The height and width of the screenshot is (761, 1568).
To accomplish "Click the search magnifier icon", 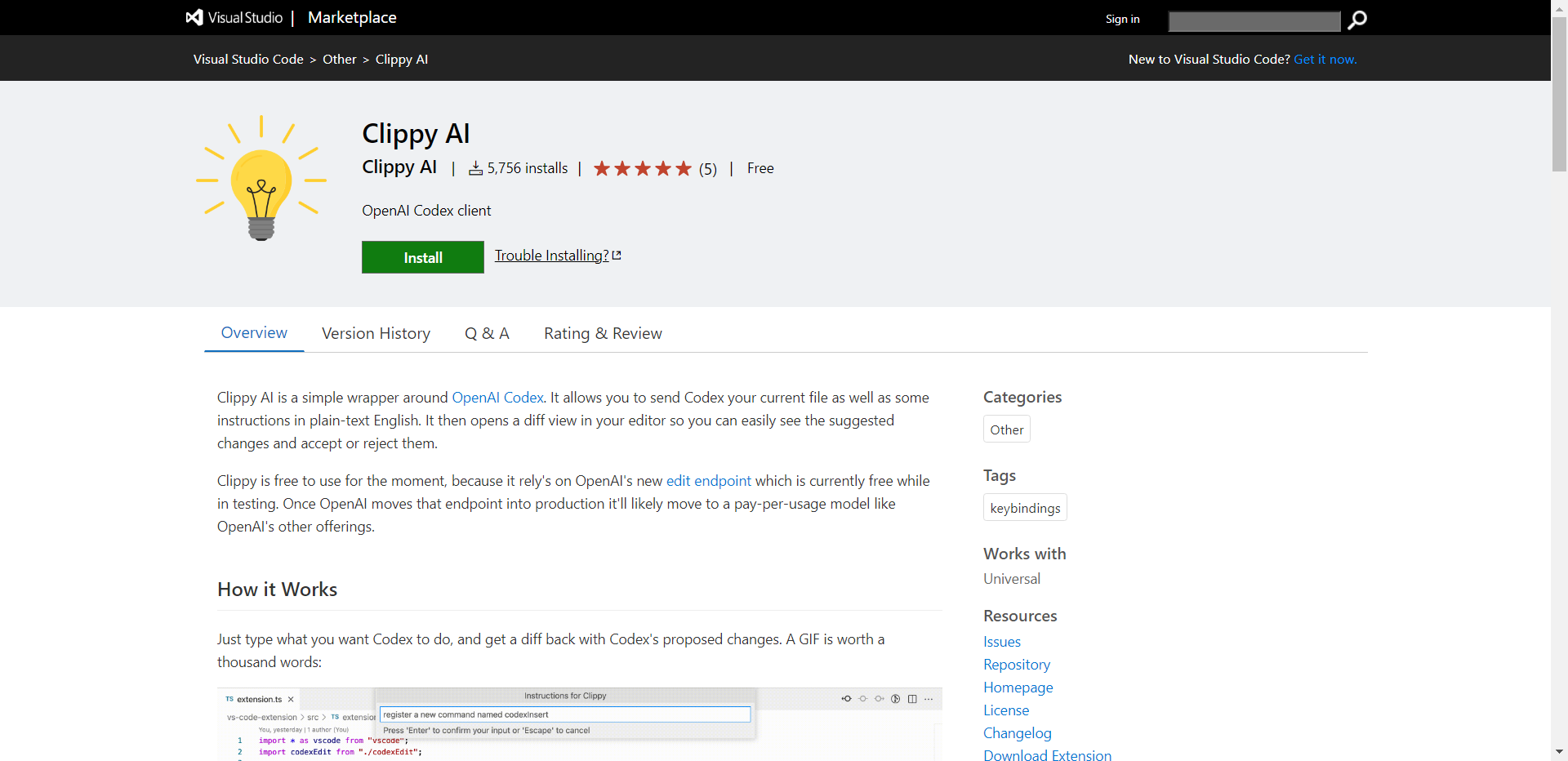I will (x=1356, y=20).
